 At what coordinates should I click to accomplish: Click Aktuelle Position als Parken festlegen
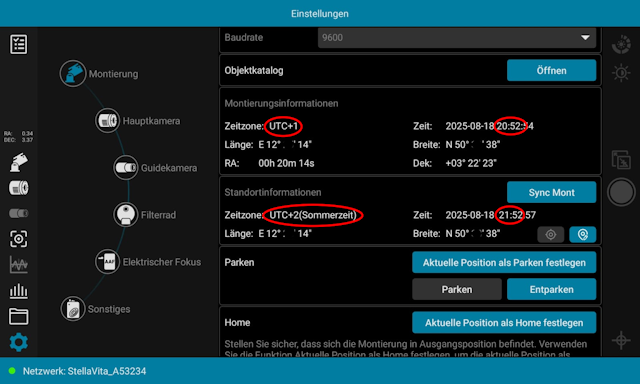504,262
